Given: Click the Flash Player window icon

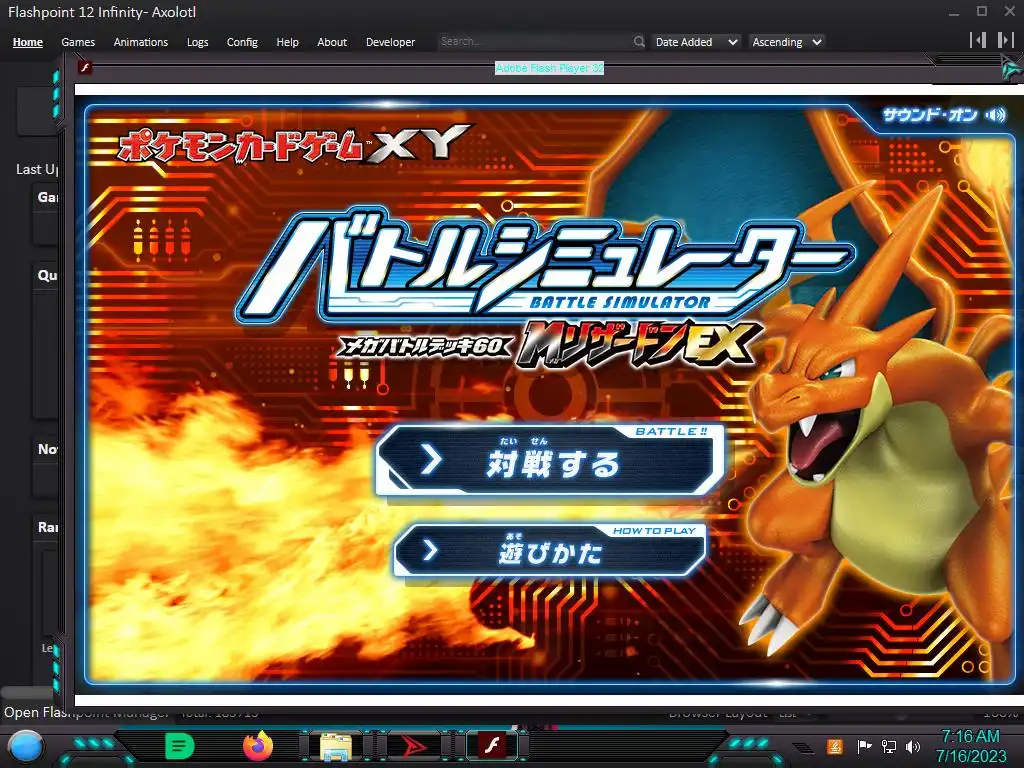Looking at the screenshot, I should (85, 67).
